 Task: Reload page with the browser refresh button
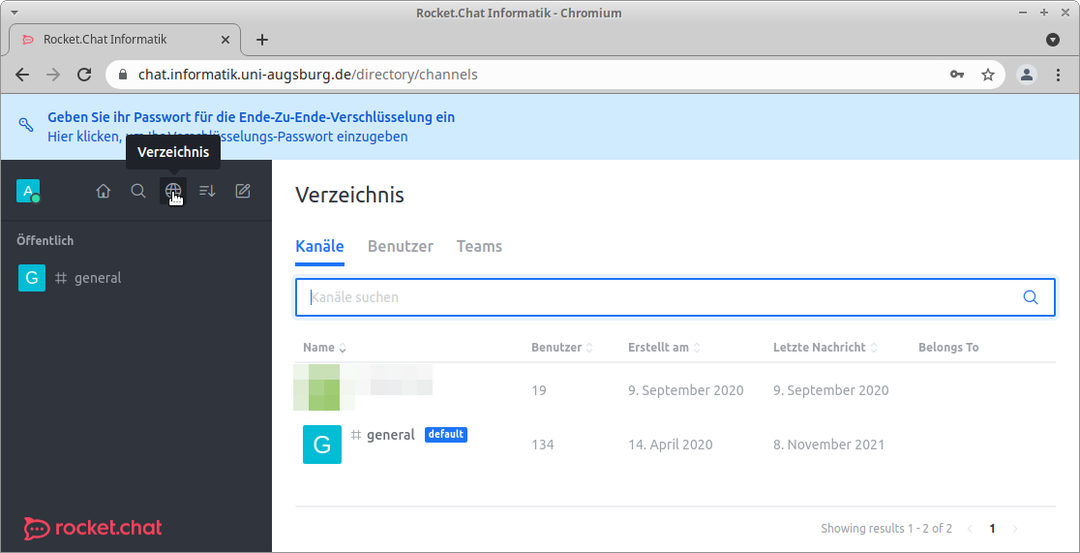coord(84,74)
